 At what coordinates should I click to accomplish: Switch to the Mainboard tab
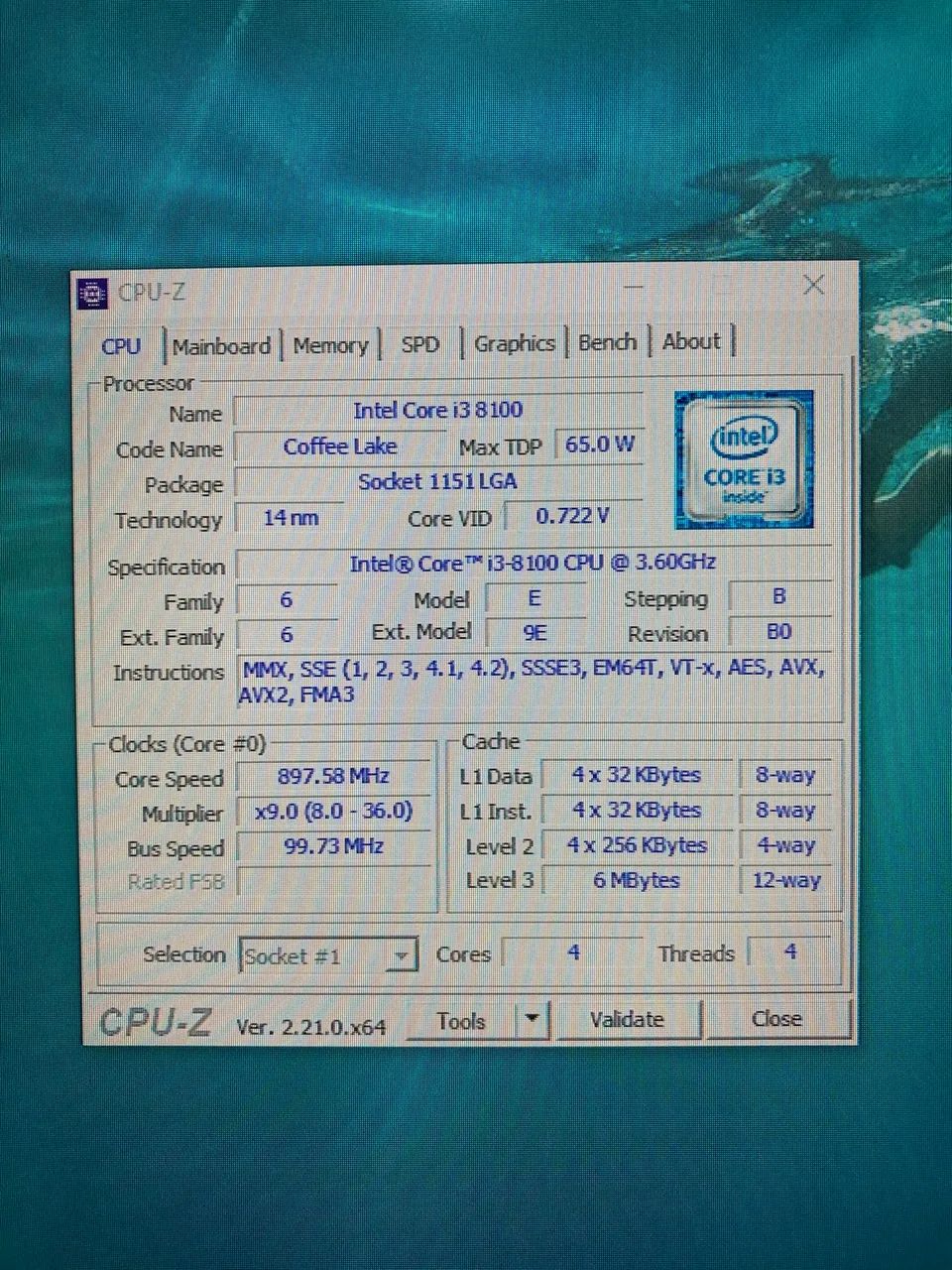221,346
